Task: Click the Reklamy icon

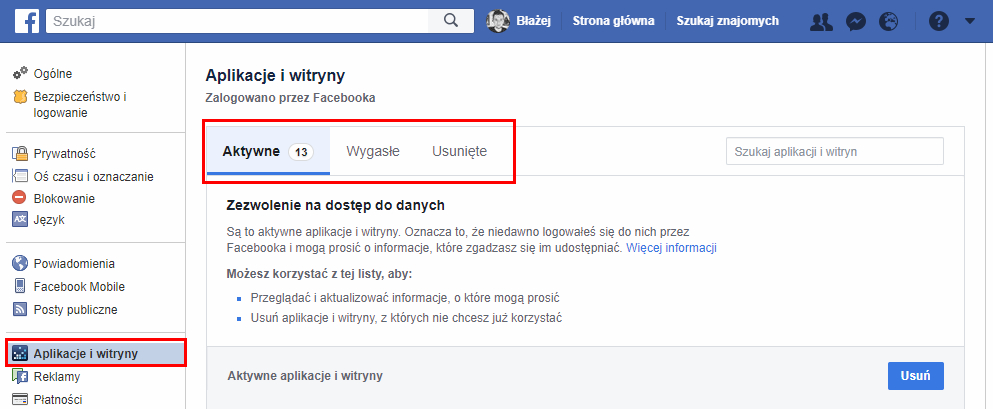Action: [20, 377]
